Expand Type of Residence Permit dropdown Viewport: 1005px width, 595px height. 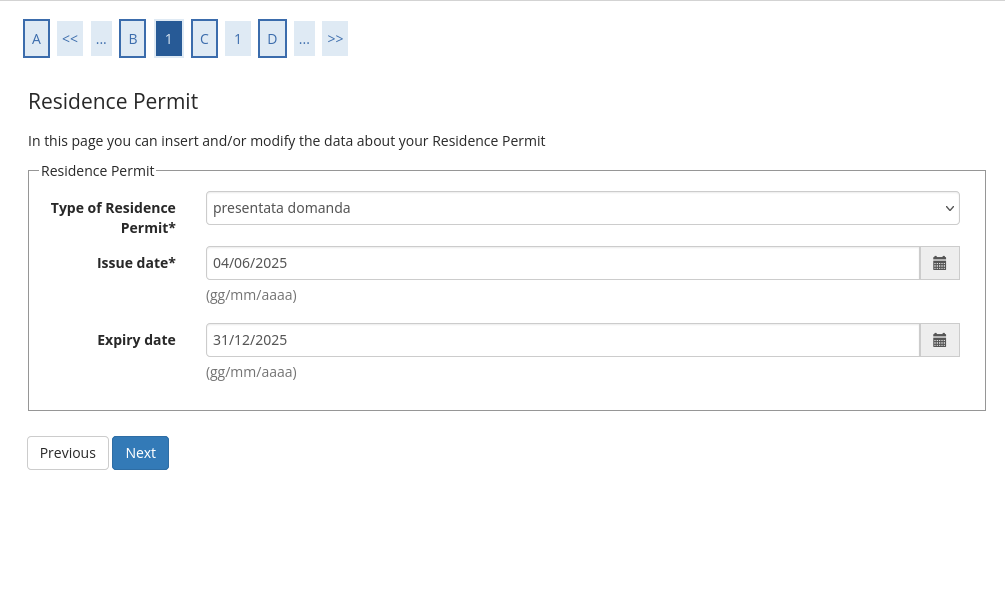coord(582,208)
